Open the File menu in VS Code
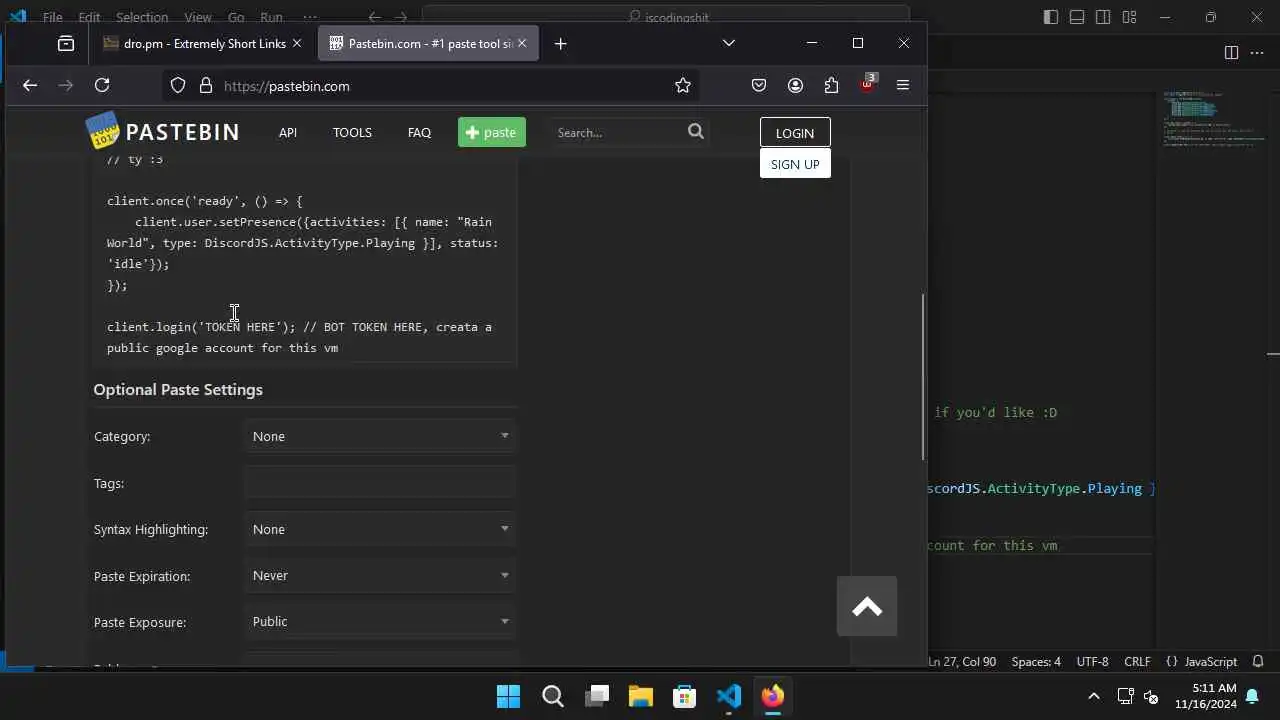 click(x=53, y=17)
